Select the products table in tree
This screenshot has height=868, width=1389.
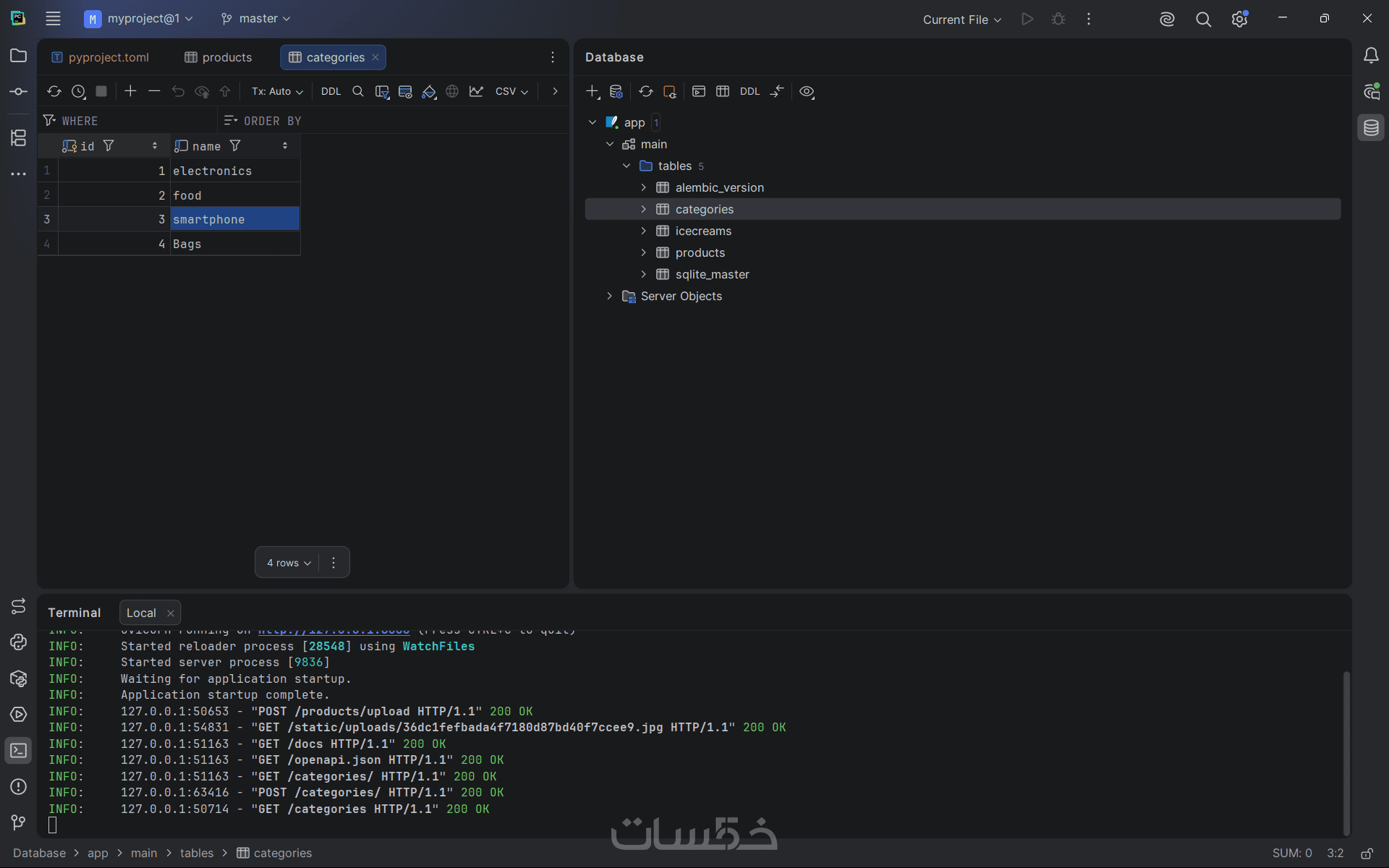[x=700, y=252]
